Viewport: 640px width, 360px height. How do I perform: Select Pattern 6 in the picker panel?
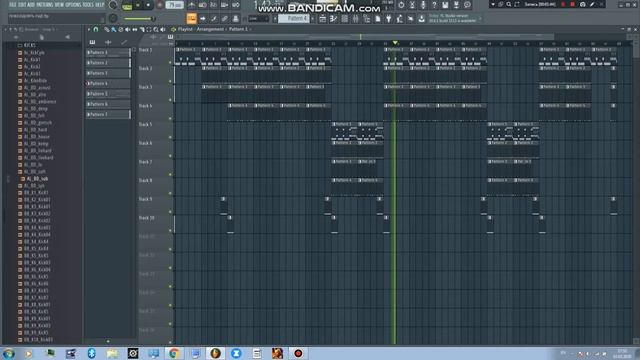108,104
